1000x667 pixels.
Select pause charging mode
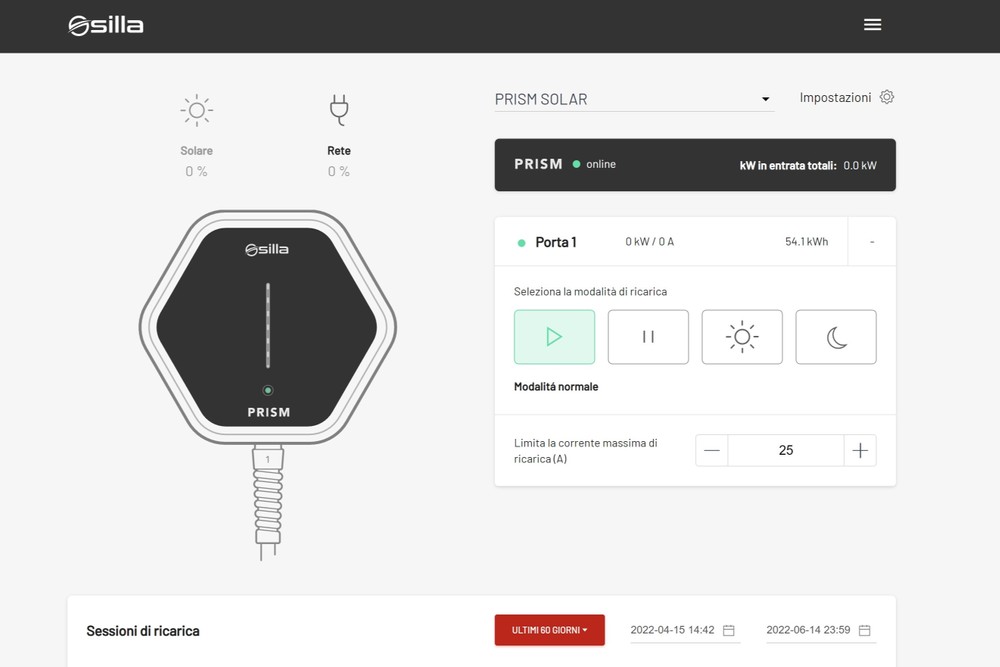pos(648,337)
